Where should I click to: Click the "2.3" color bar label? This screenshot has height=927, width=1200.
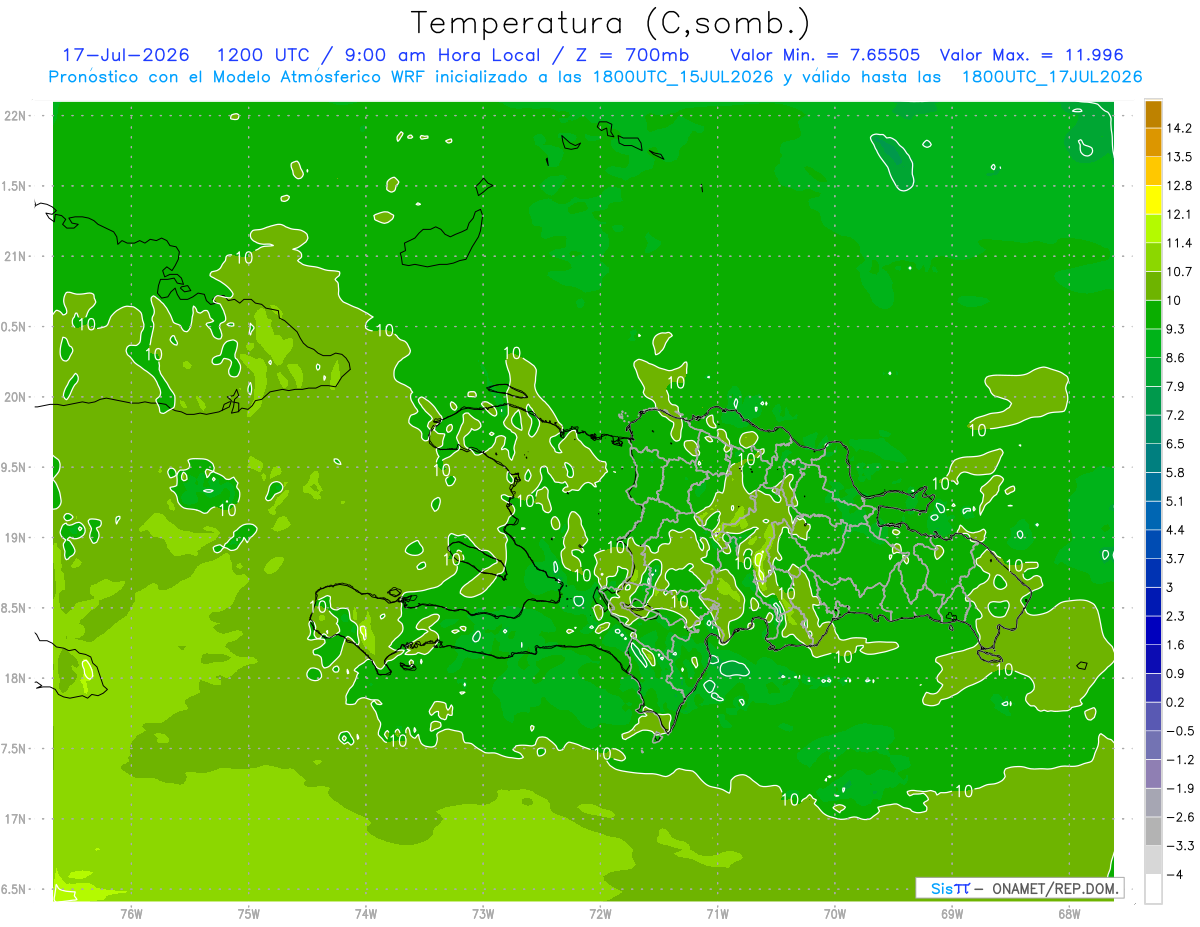[1176, 616]
